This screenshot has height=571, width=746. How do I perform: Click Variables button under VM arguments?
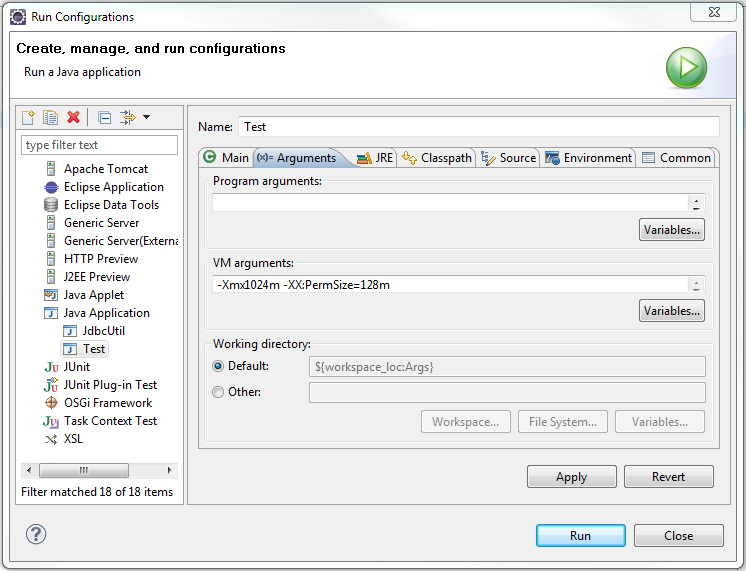[672, 311]
